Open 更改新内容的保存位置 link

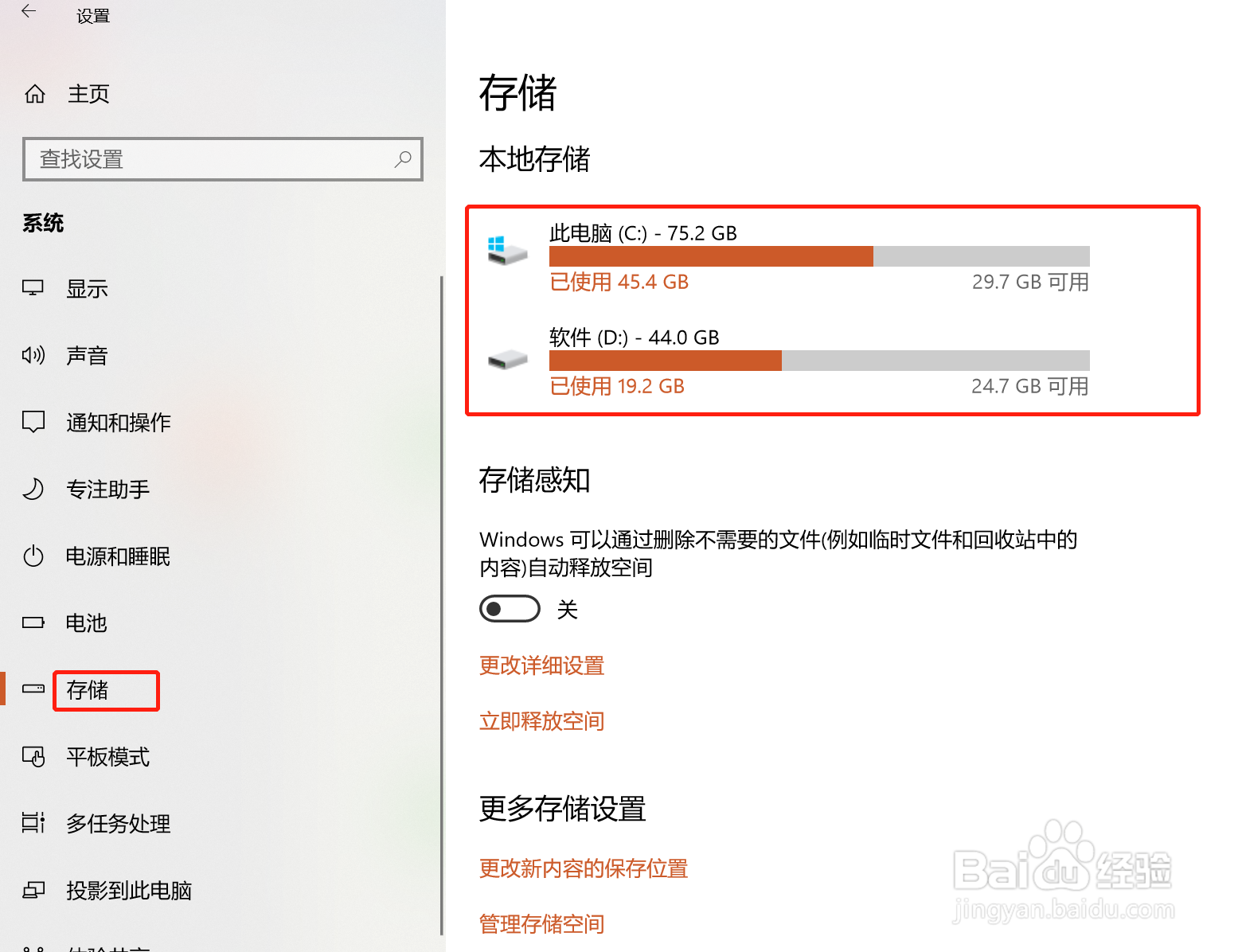point(584,868)
